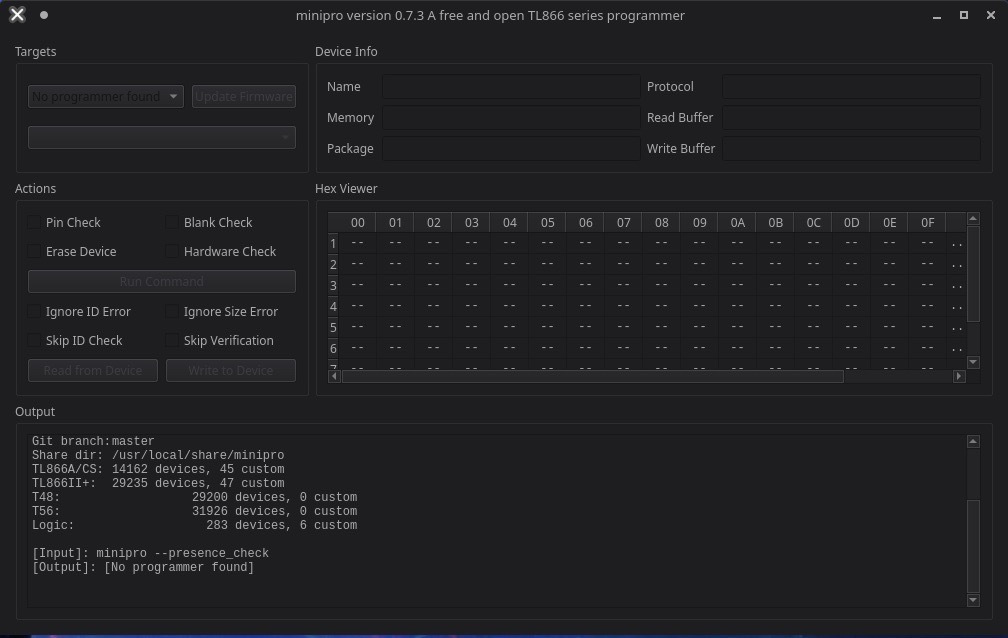
Task: Expand the empty device selection dropdown
Action: coord(161,137)
